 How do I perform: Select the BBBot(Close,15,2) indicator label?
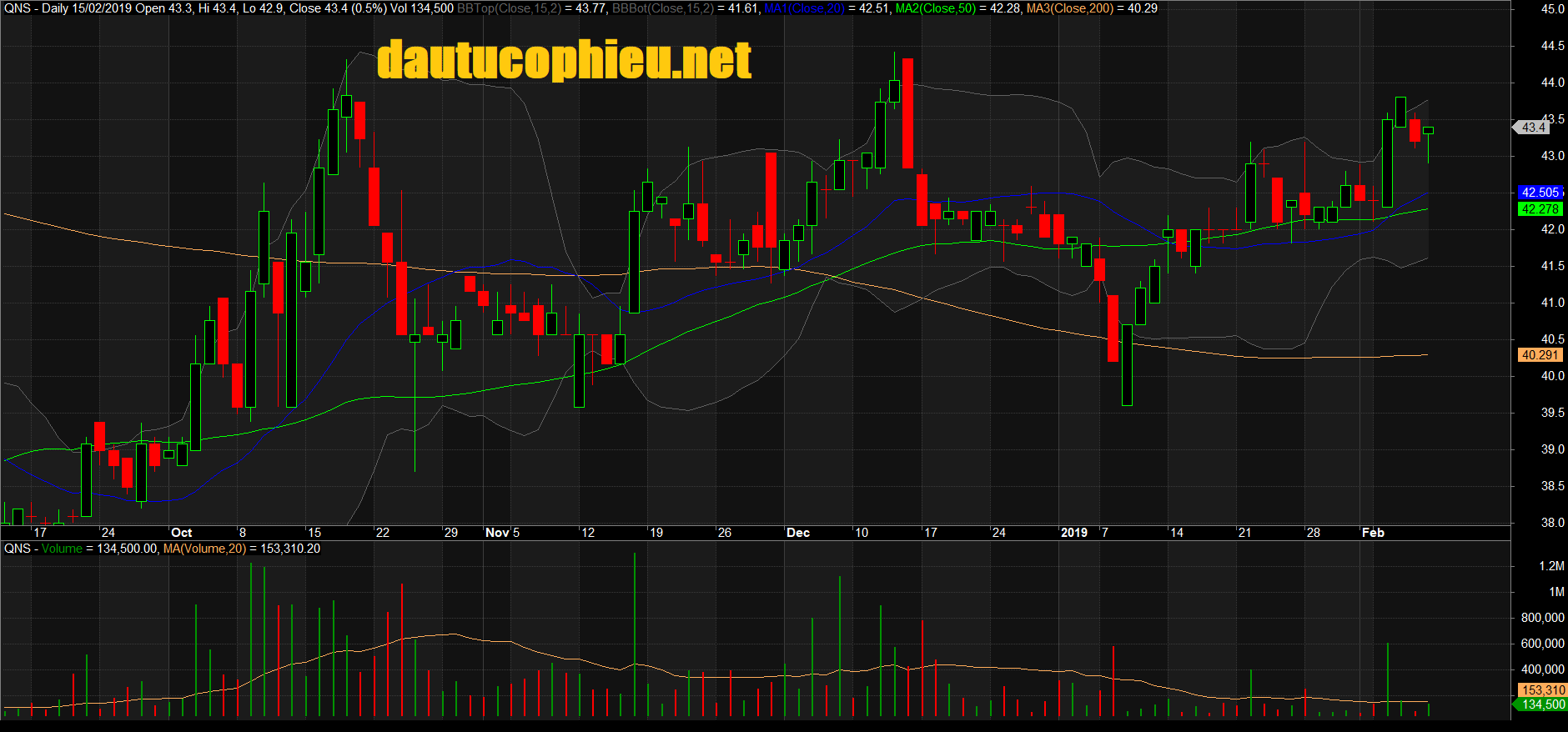coord(662,8)
